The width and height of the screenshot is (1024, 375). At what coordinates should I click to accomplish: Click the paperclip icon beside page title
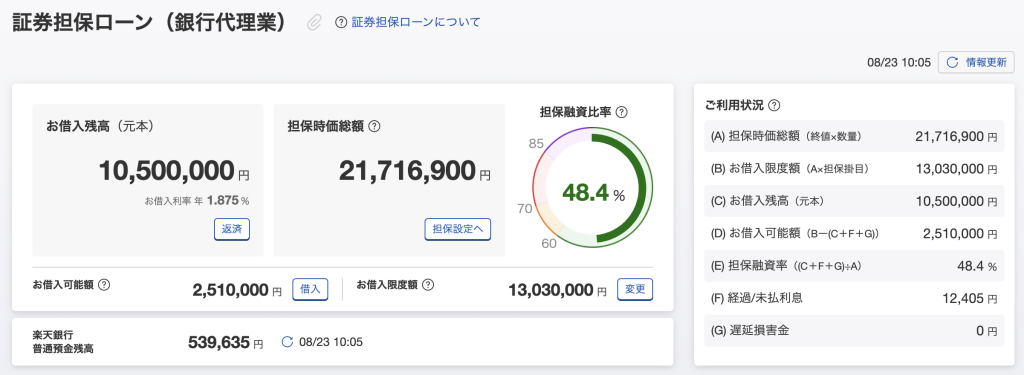click(315, 23)
